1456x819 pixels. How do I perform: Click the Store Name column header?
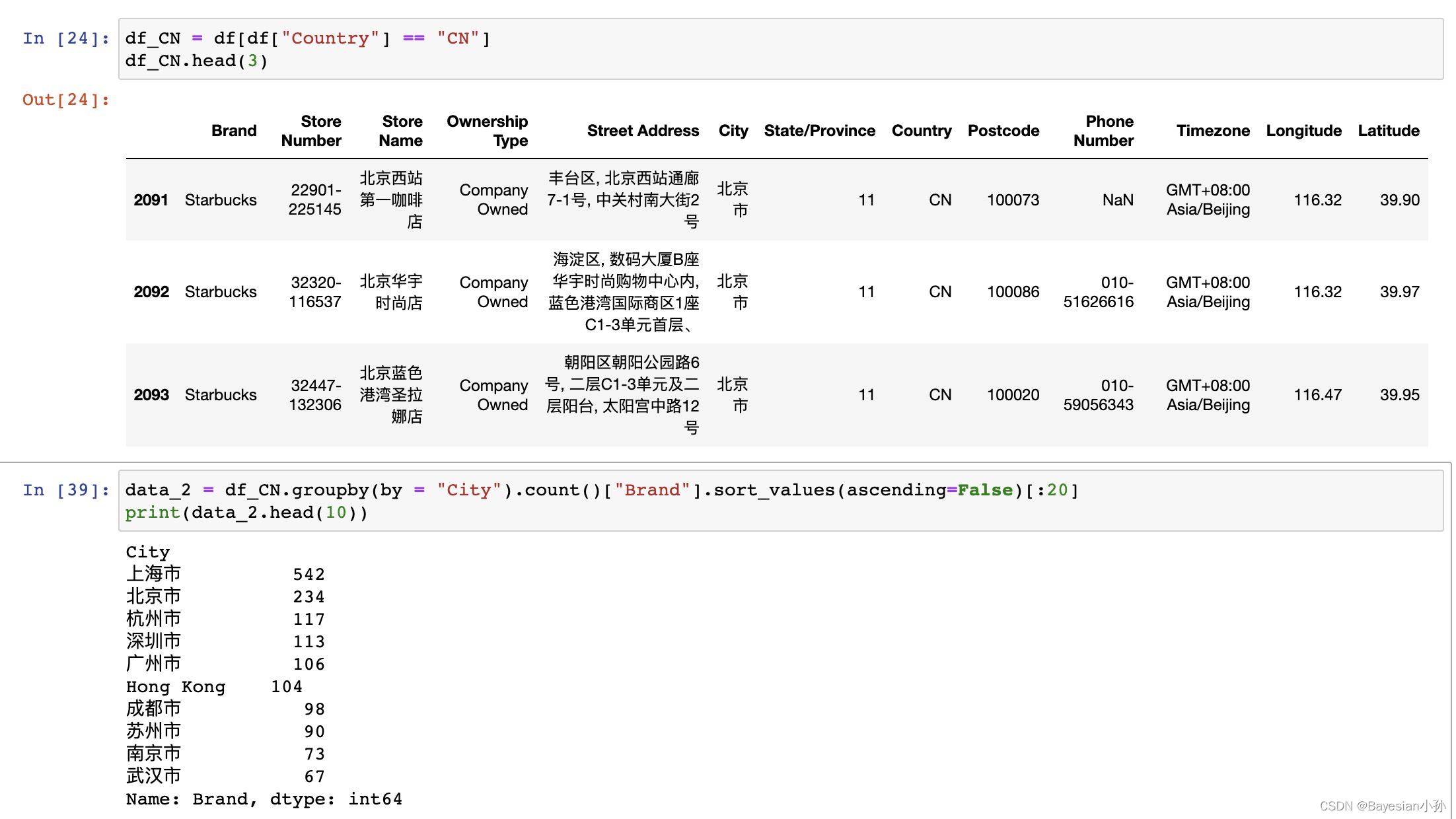point(401,131)
